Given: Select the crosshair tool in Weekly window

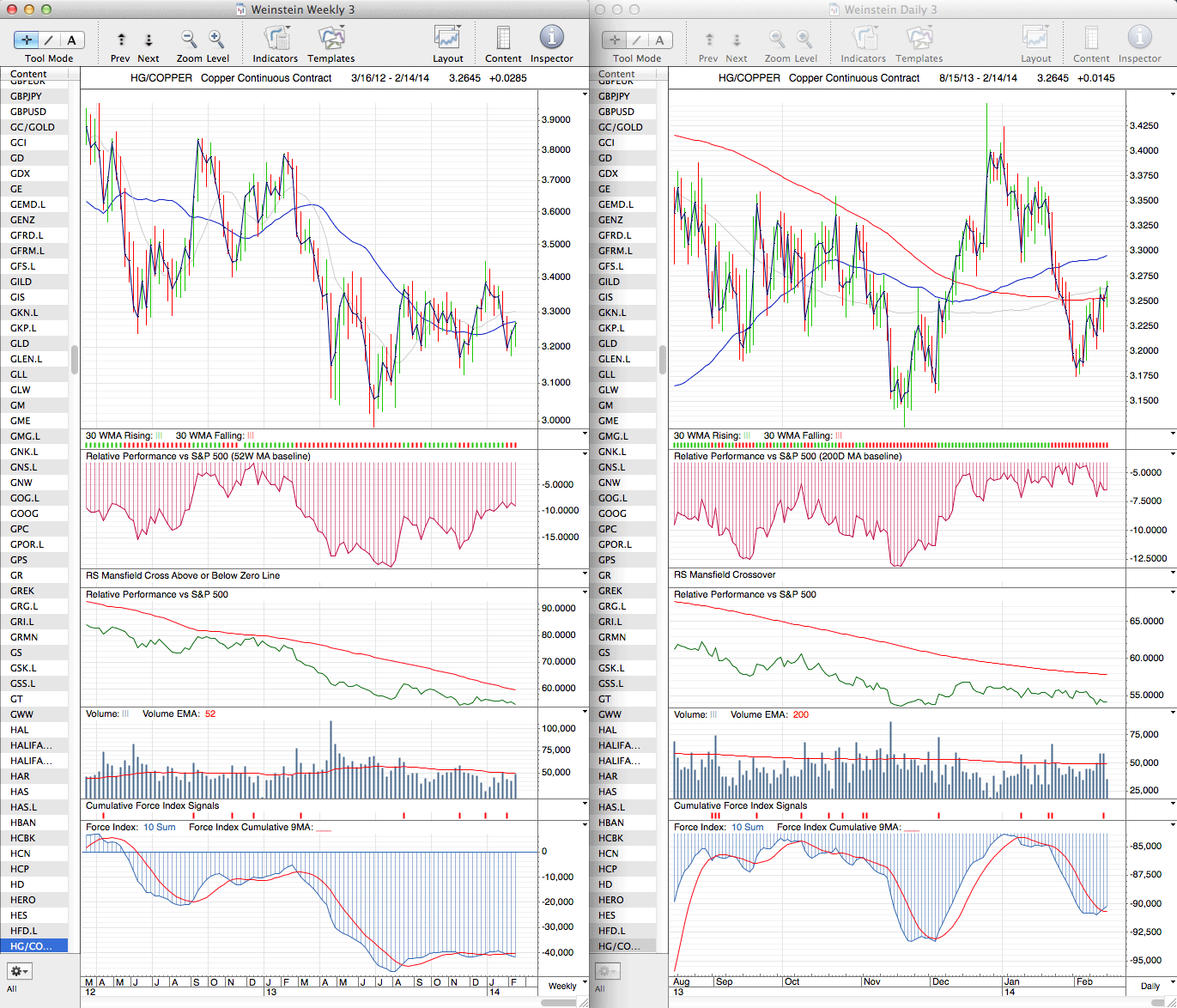Looking at the screenshot, I should (x=27, y=39).
